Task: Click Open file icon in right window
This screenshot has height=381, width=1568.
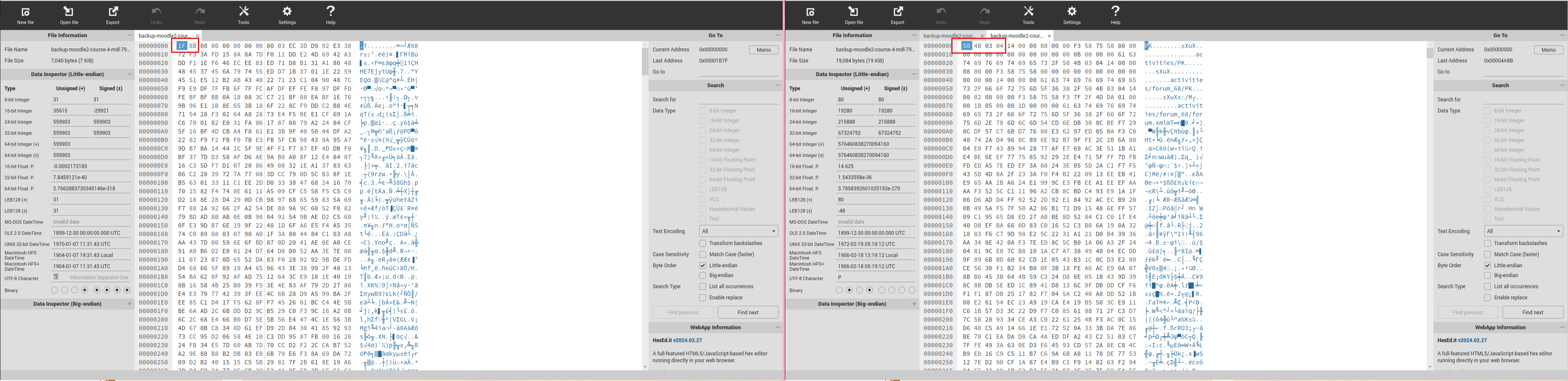Action: coord(854,12)
